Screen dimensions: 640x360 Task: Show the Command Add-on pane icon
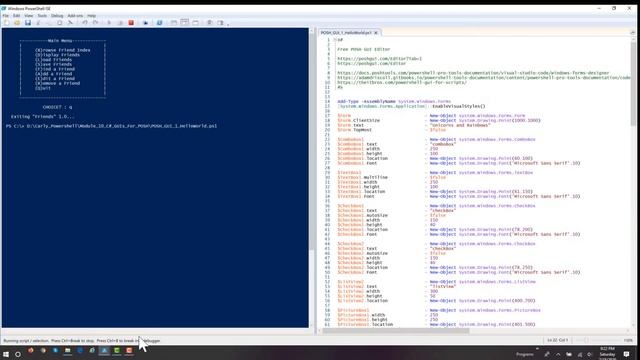coord(220,22)
